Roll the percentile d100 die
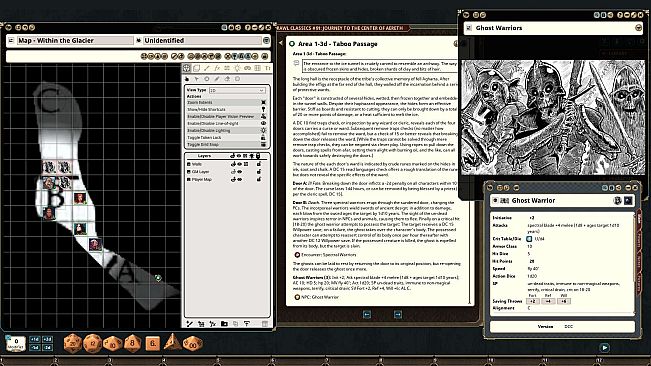Viewport: 651px width, 366px height. point(193,344)
